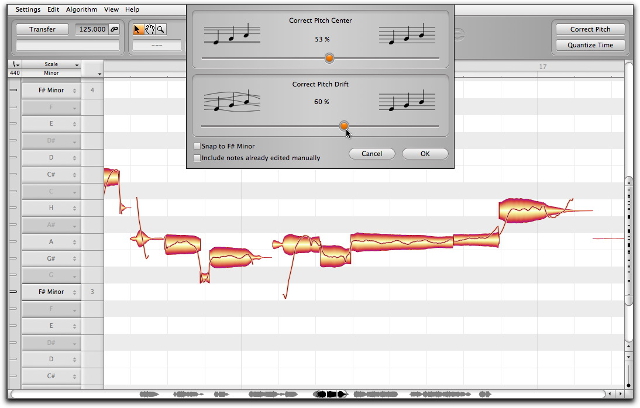Enable Snap to F# Minor checkbox

click(x=197, y=146)
